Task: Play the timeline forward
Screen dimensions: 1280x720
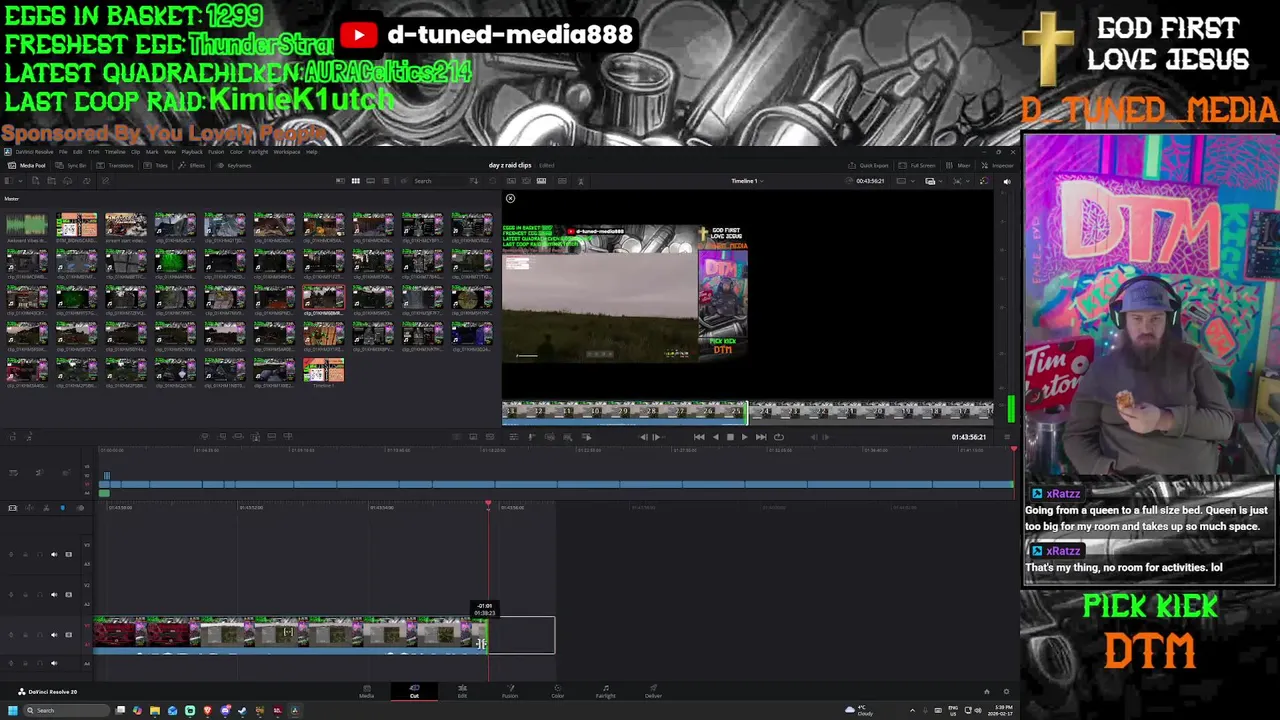Action: pyautogui.click(x=745, y=437)
